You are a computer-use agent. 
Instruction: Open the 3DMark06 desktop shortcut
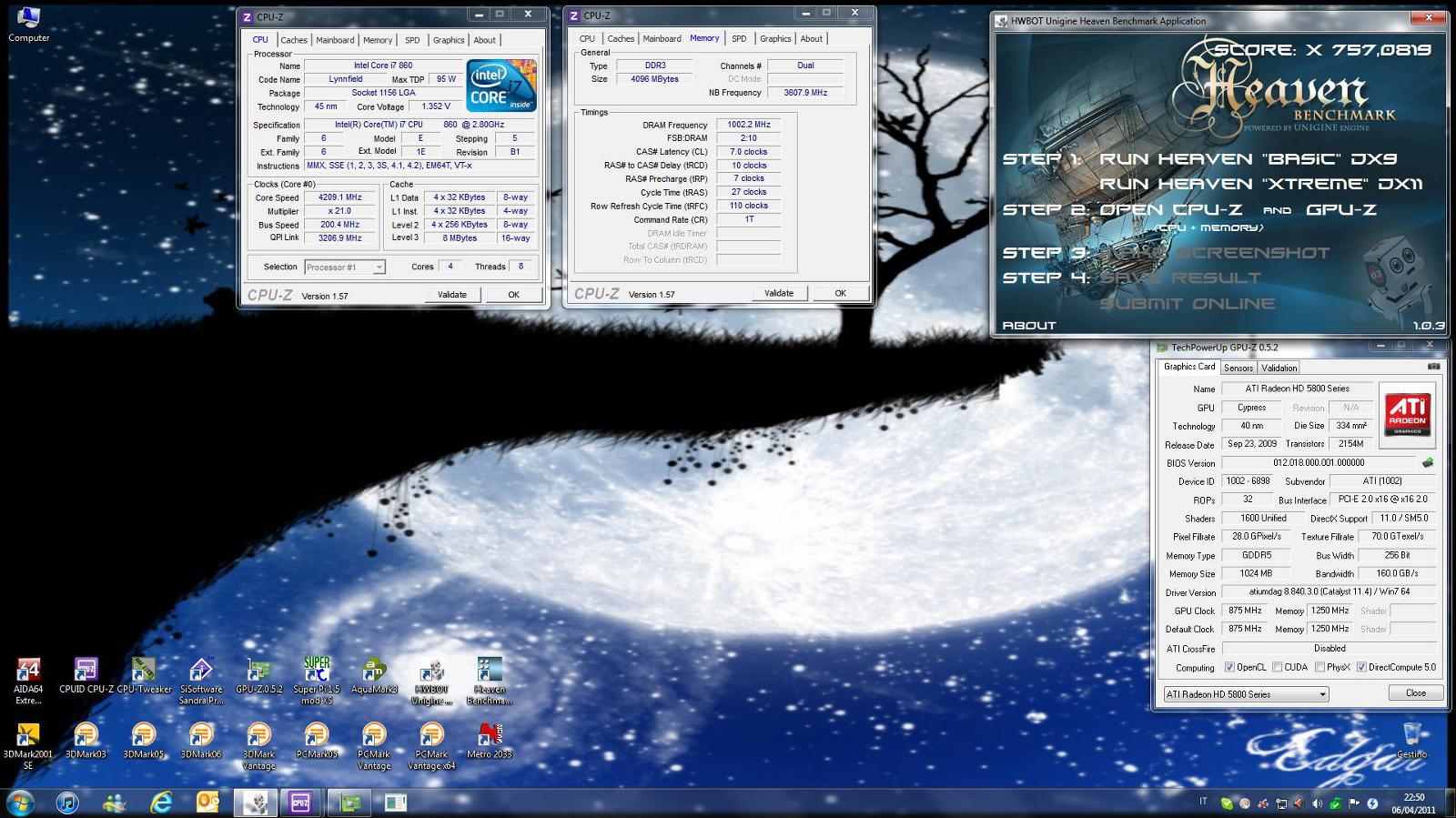coord(201,741)
